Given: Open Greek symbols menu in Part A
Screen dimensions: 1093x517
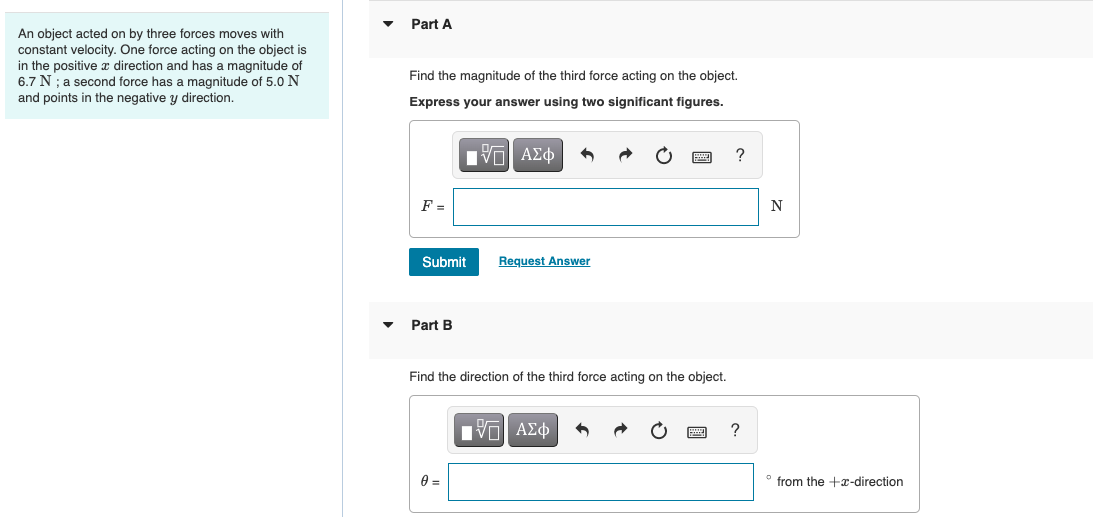Looking at the screenshot, I should click(538, 155).
